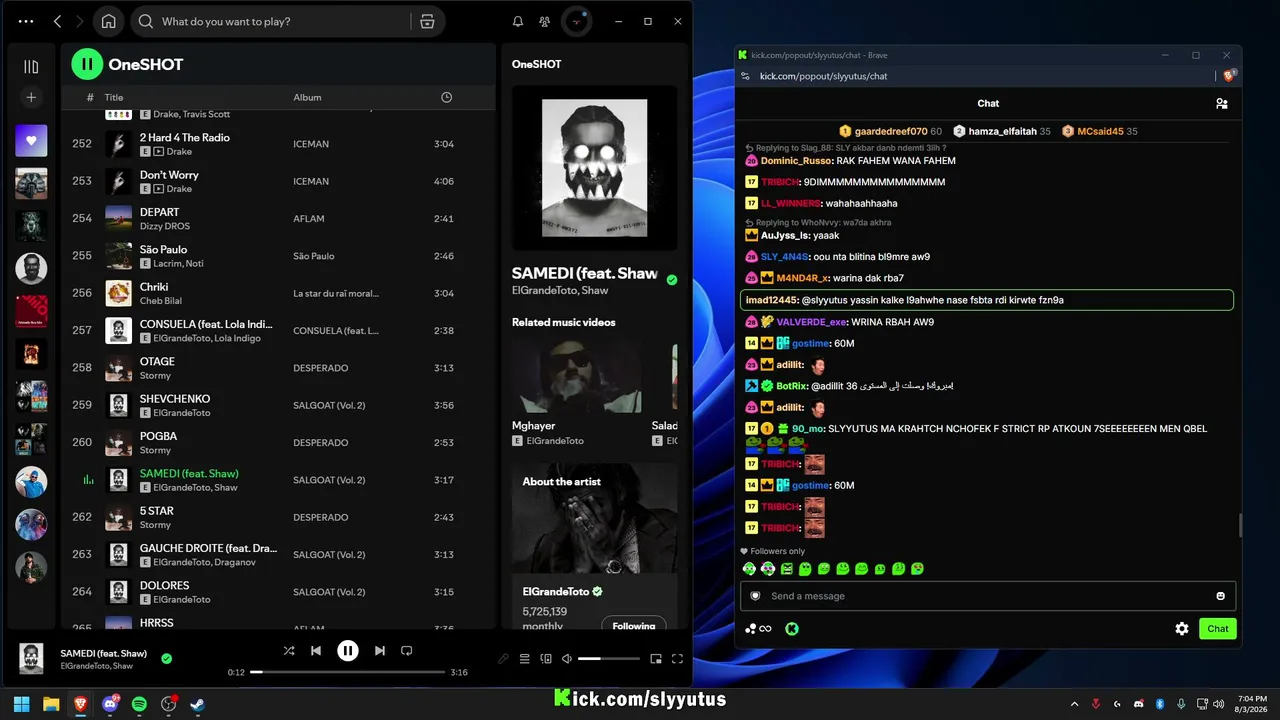
Task: Send message with green Chat button
Action: tap(1218, 629)
